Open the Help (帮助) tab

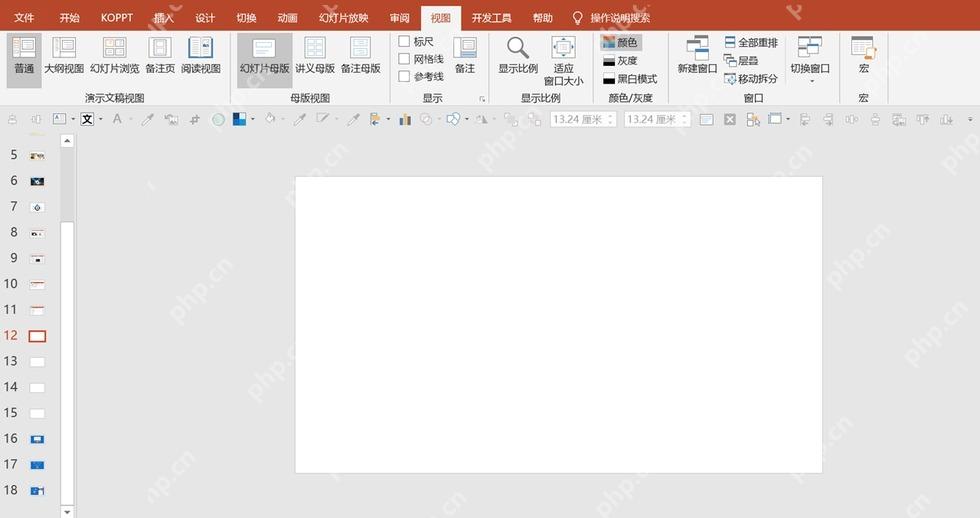542,17
